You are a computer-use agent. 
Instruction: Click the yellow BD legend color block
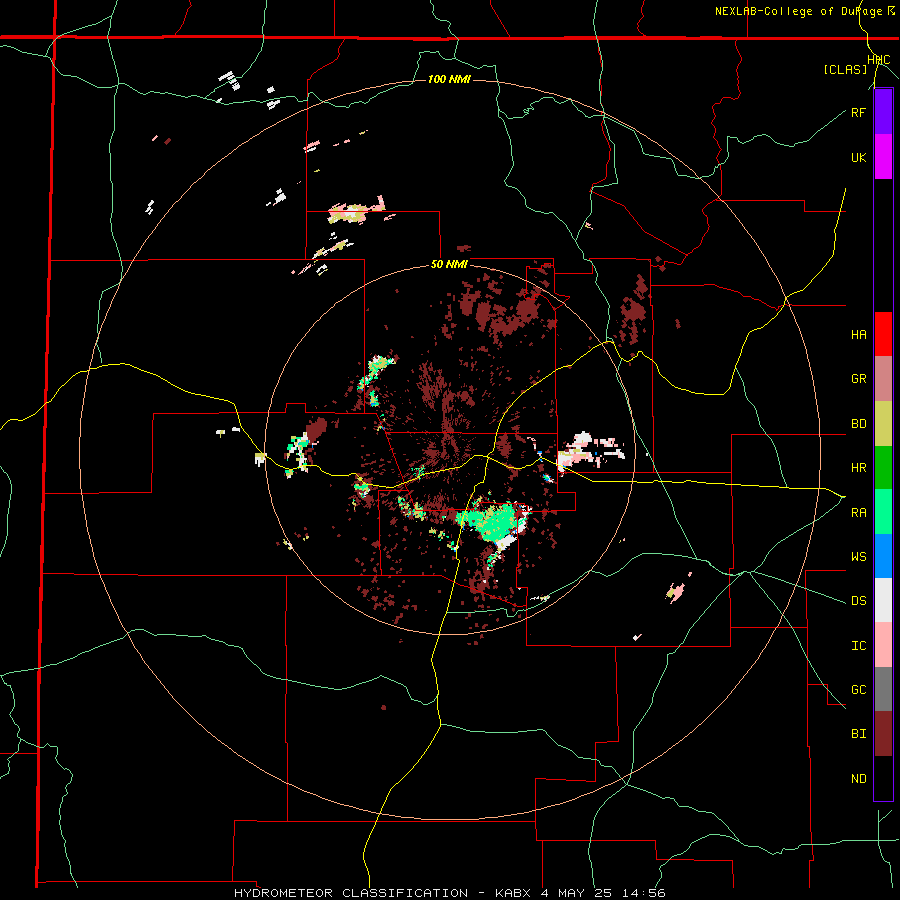(x=883, y=424)
